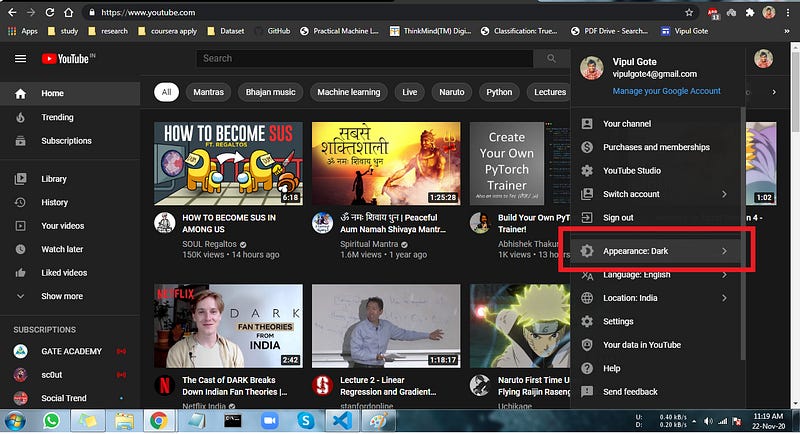Image resolution: width=800 pixels, height=434 pixels.
Task: Open Liked videos in sidebar
Action: point(64,272)
